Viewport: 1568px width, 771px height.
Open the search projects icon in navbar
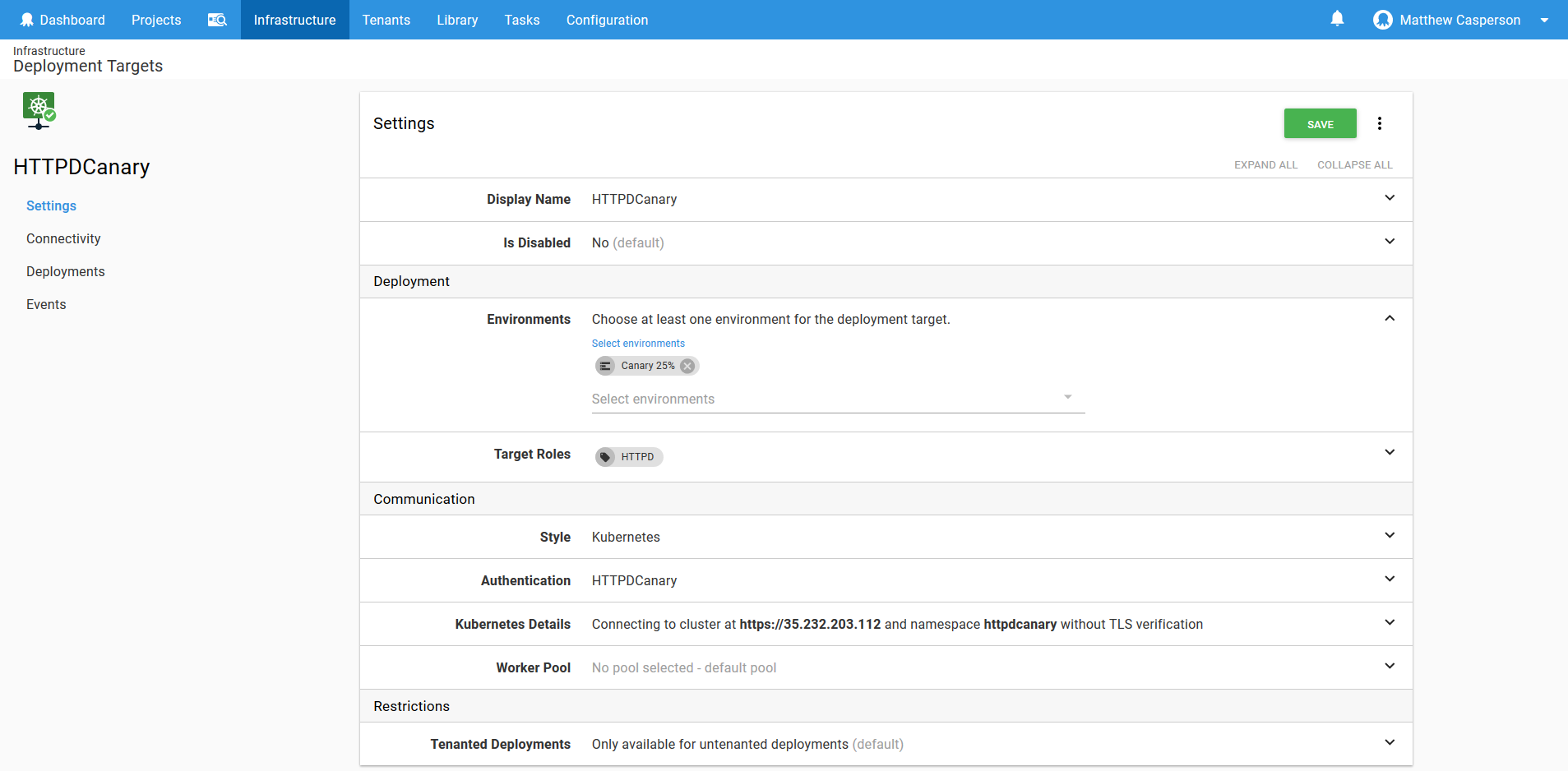[217, 20]
